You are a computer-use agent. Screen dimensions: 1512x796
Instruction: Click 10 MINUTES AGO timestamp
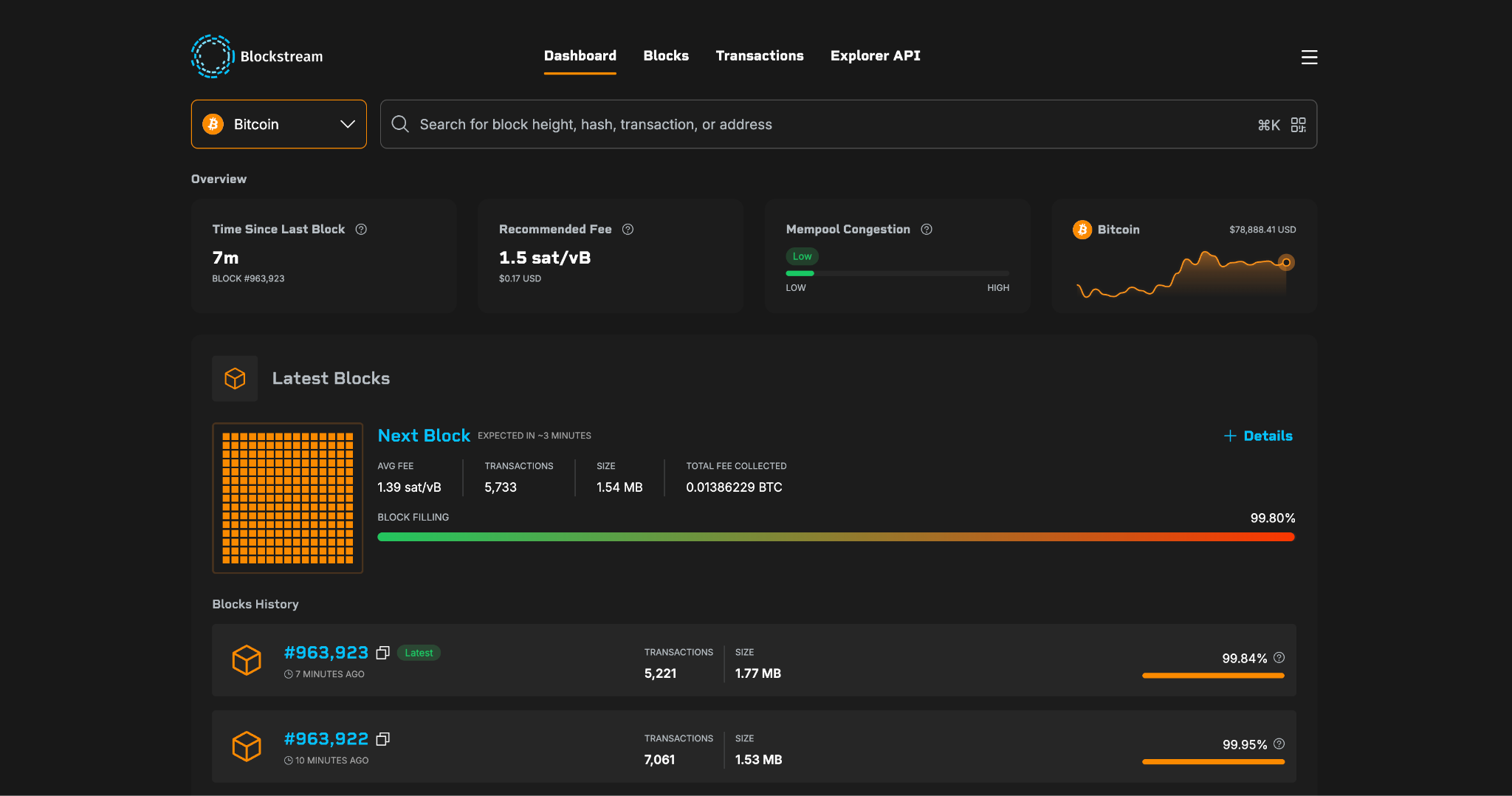pos(332,761)
